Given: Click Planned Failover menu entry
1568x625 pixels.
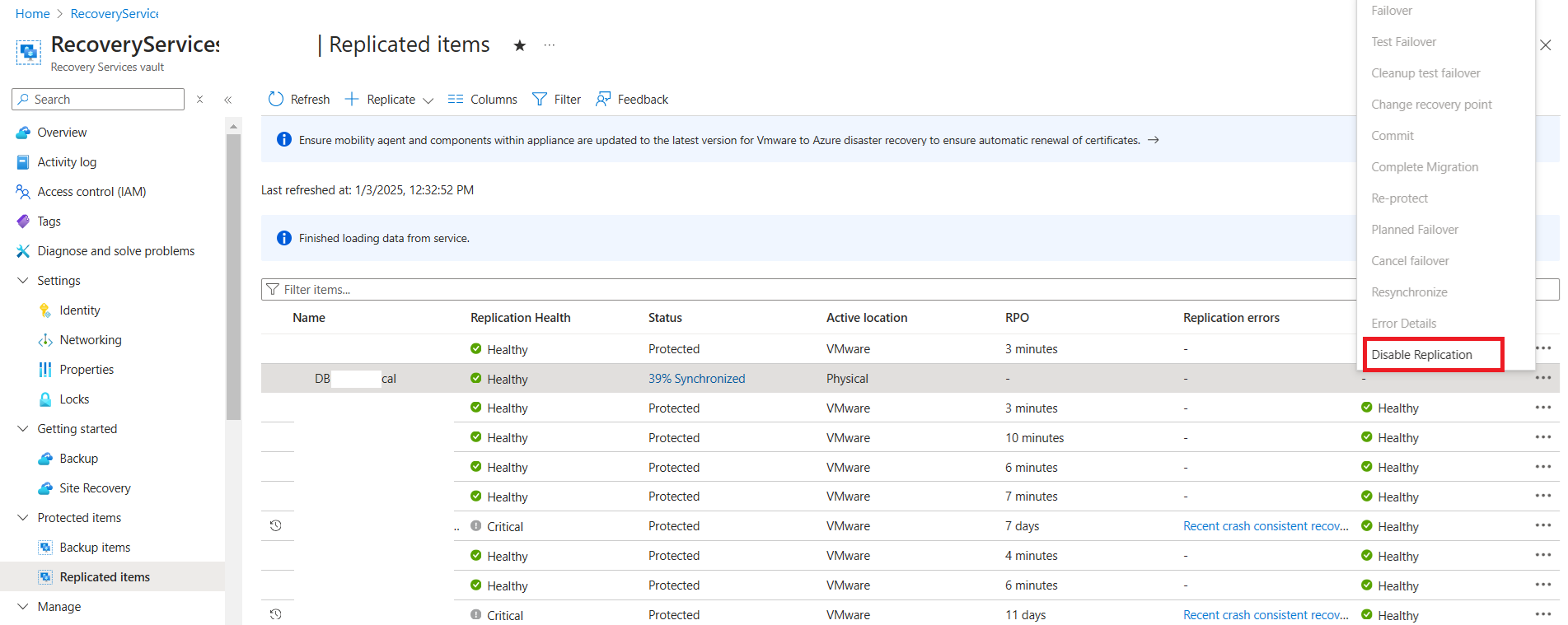Looking at the screenshot, I should point(1415,230).
